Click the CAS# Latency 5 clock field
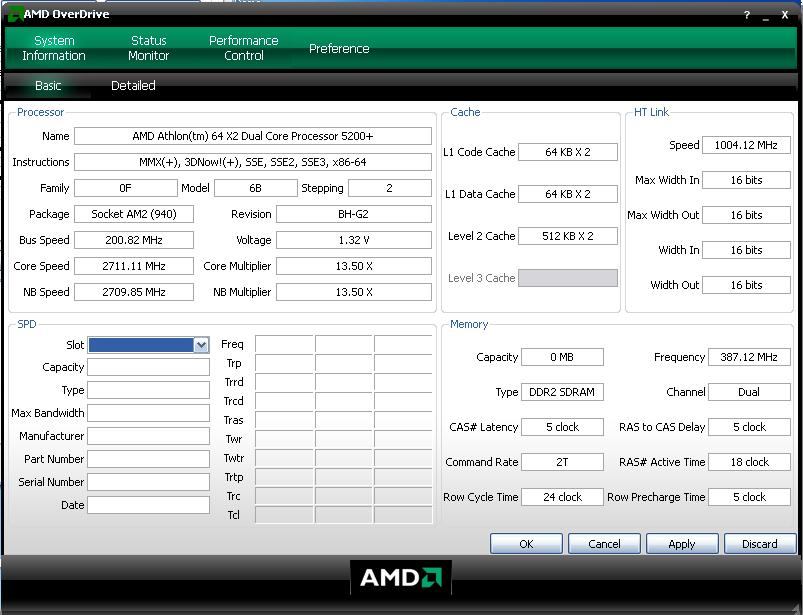Viewport: 803px width, 615px height. tap(562, 427)
